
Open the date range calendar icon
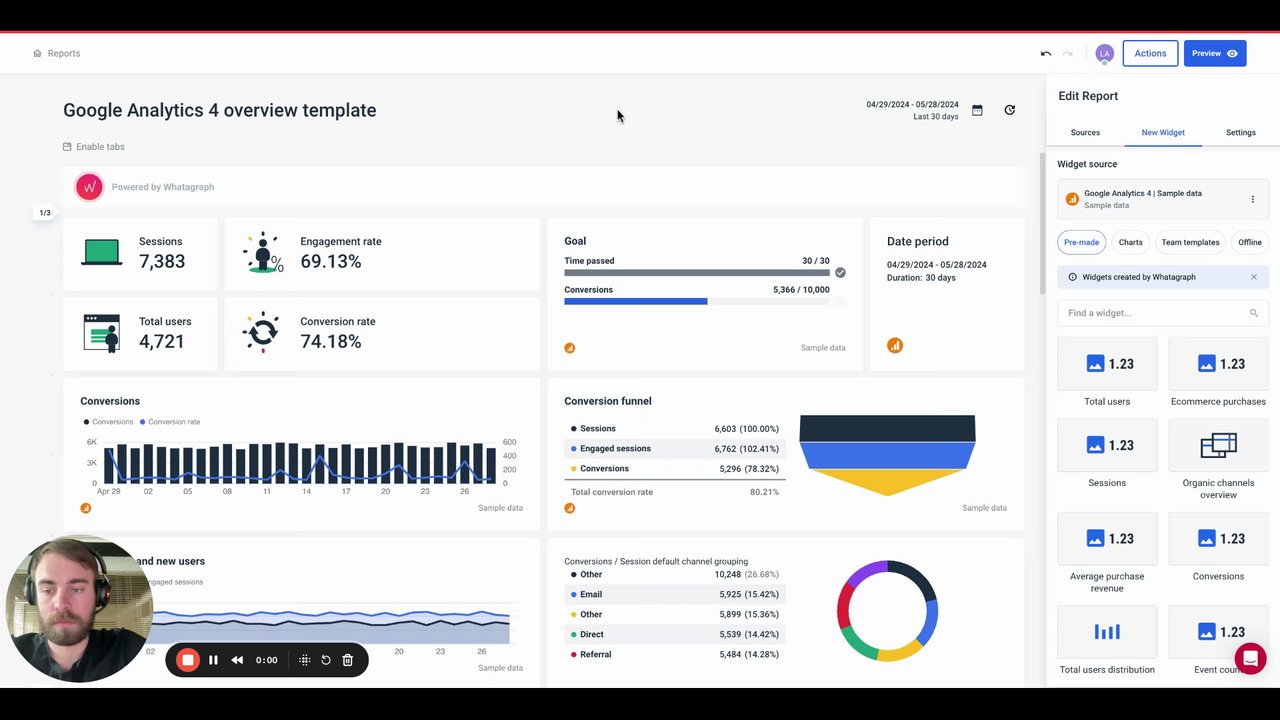(x=977, y=110)
